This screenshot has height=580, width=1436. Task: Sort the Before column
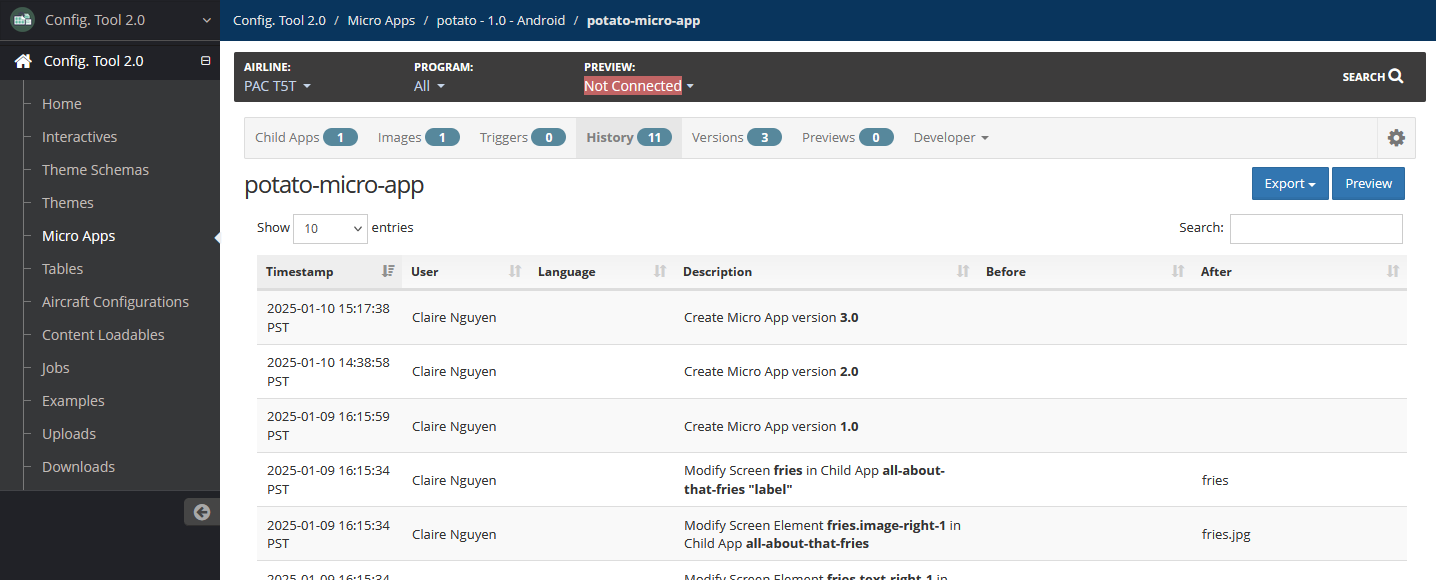click(1177, 271)
